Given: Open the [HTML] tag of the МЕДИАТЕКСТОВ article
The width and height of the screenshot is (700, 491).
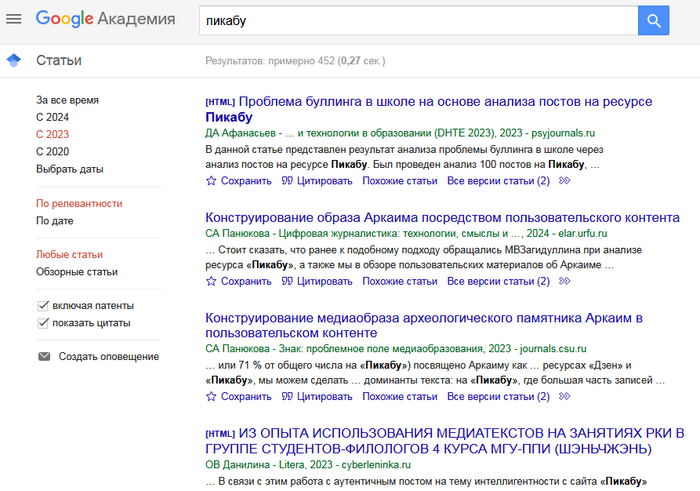Looking at the screenshot, I should click(220, 433).
